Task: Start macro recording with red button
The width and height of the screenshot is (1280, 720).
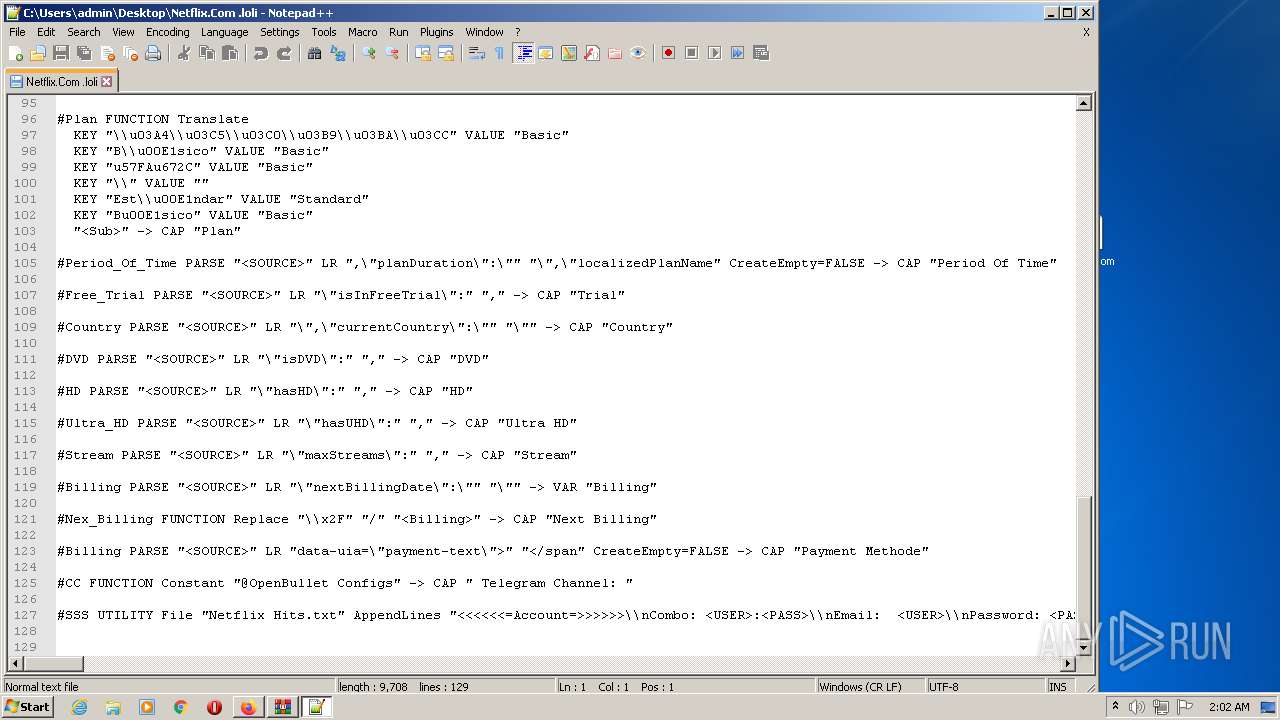Action: [668, 53]
